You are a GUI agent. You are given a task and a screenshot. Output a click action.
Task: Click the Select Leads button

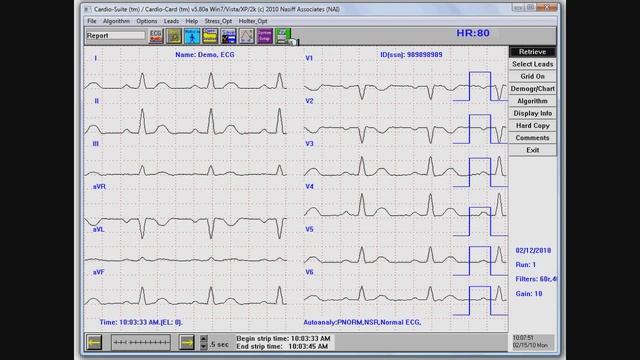[x=533, y=64]
